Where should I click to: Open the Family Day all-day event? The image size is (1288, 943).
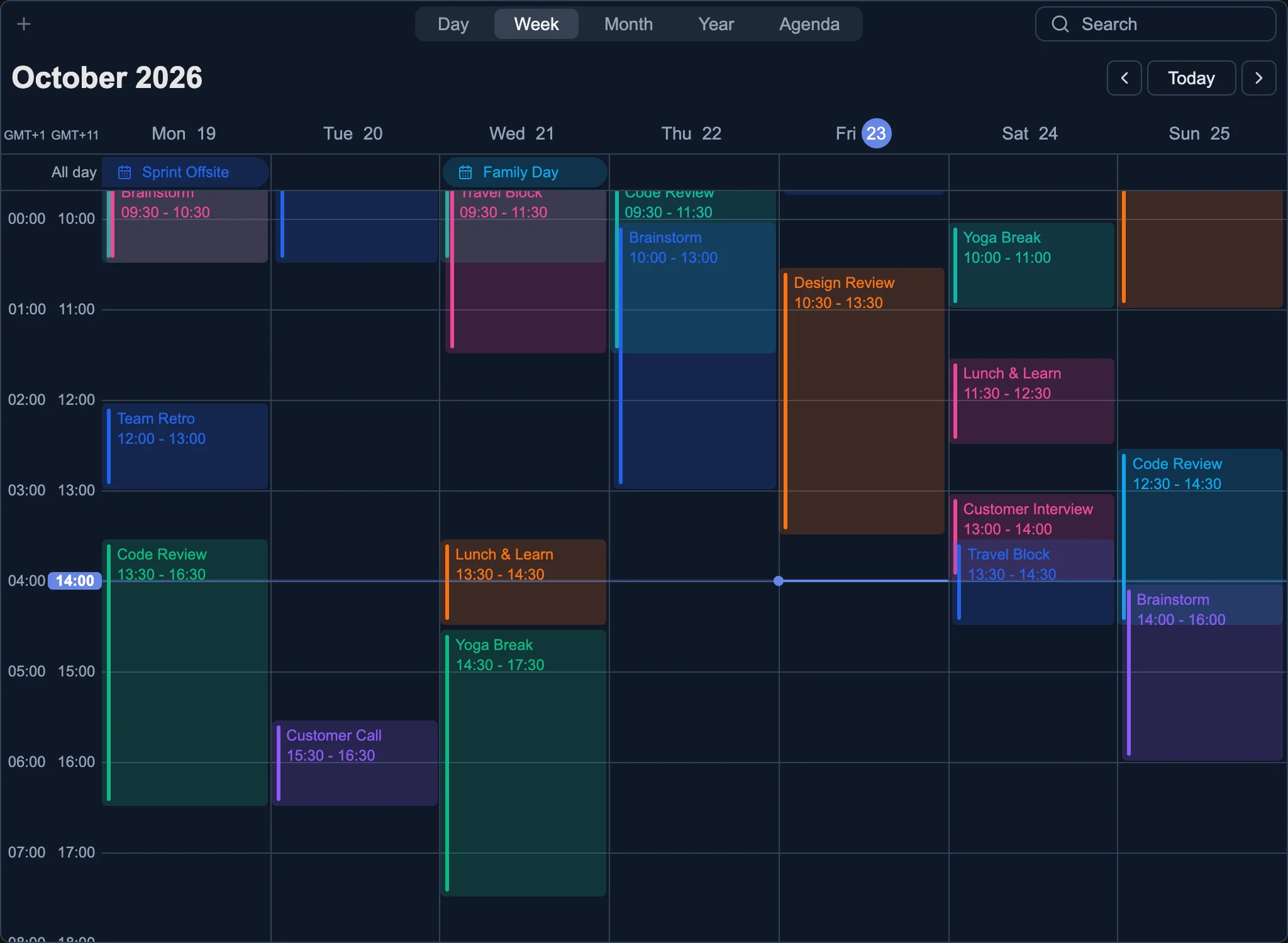[x=525, y=172]
